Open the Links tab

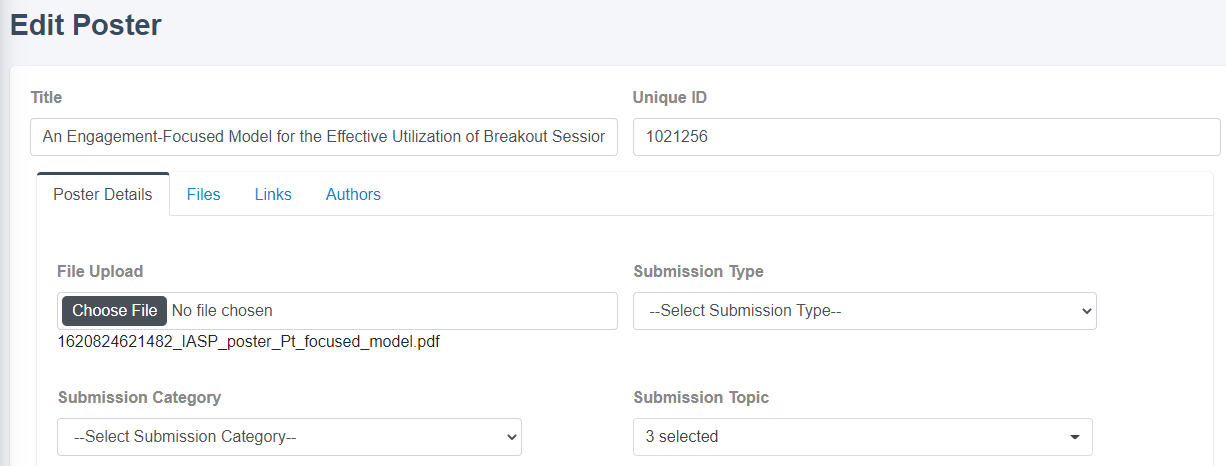click(273, 194)
